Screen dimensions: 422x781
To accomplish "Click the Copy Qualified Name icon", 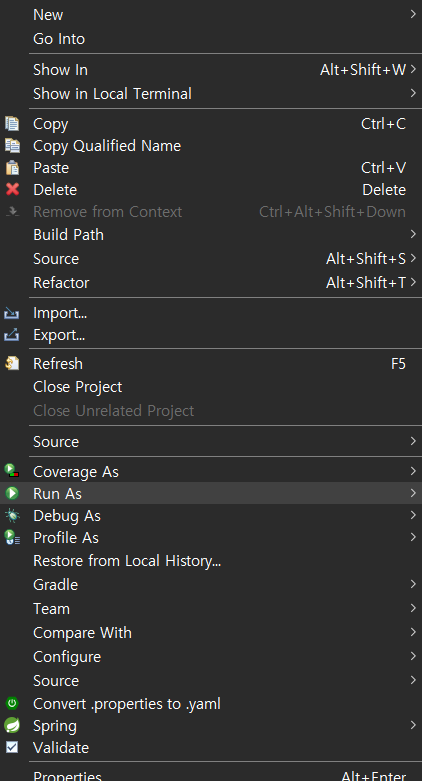I will coord(12,145).
